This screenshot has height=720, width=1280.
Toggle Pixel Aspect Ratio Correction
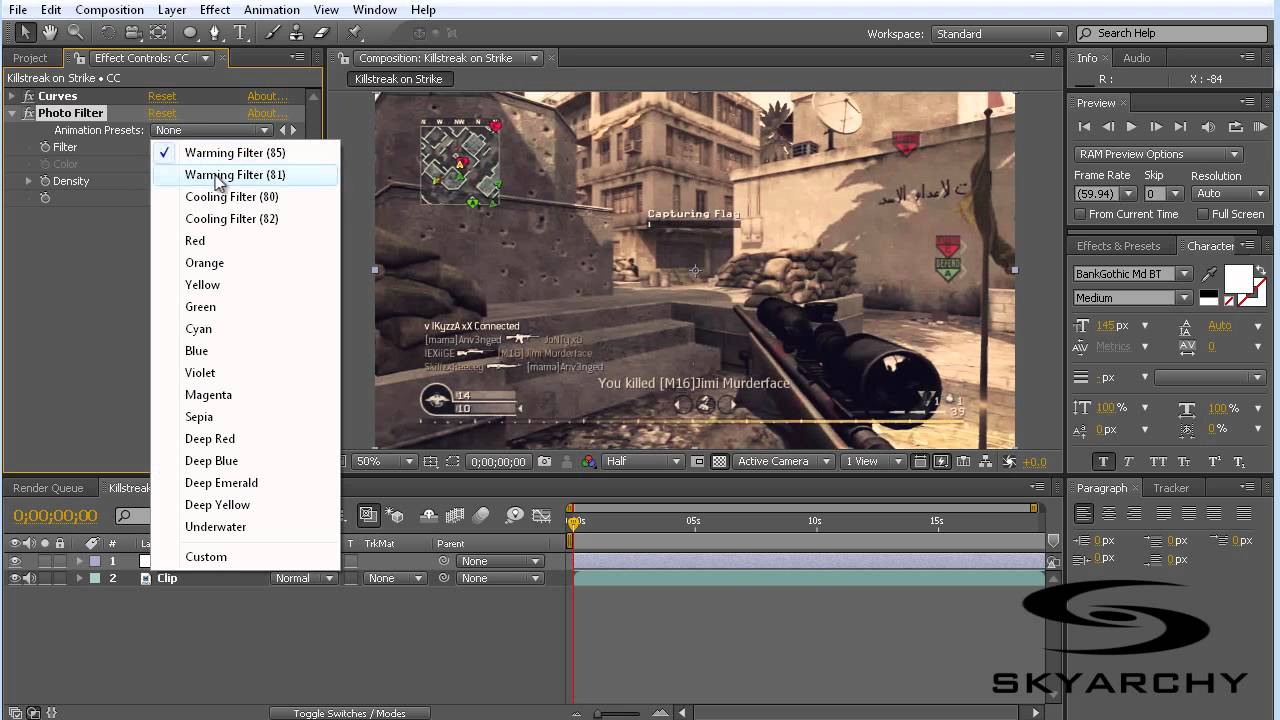pyautogui.click(x=920, y=462)
